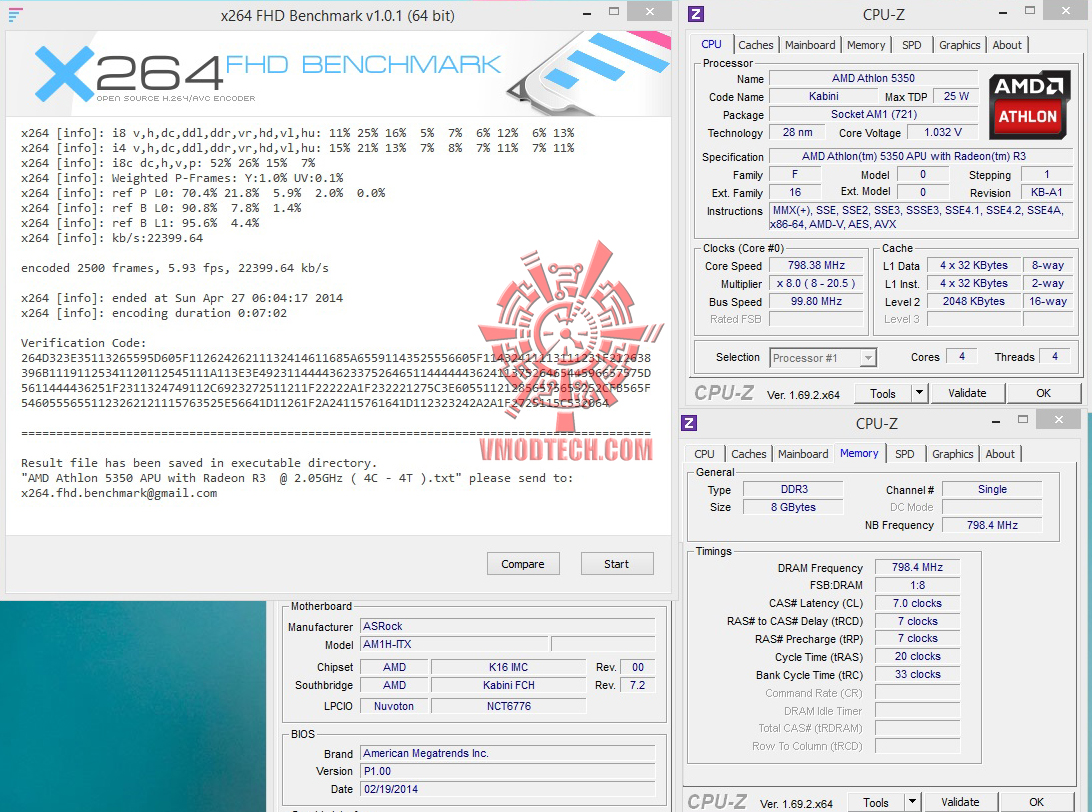Click the CPU-Z Z logo icon in the Memory window

[x=689, y=423]
